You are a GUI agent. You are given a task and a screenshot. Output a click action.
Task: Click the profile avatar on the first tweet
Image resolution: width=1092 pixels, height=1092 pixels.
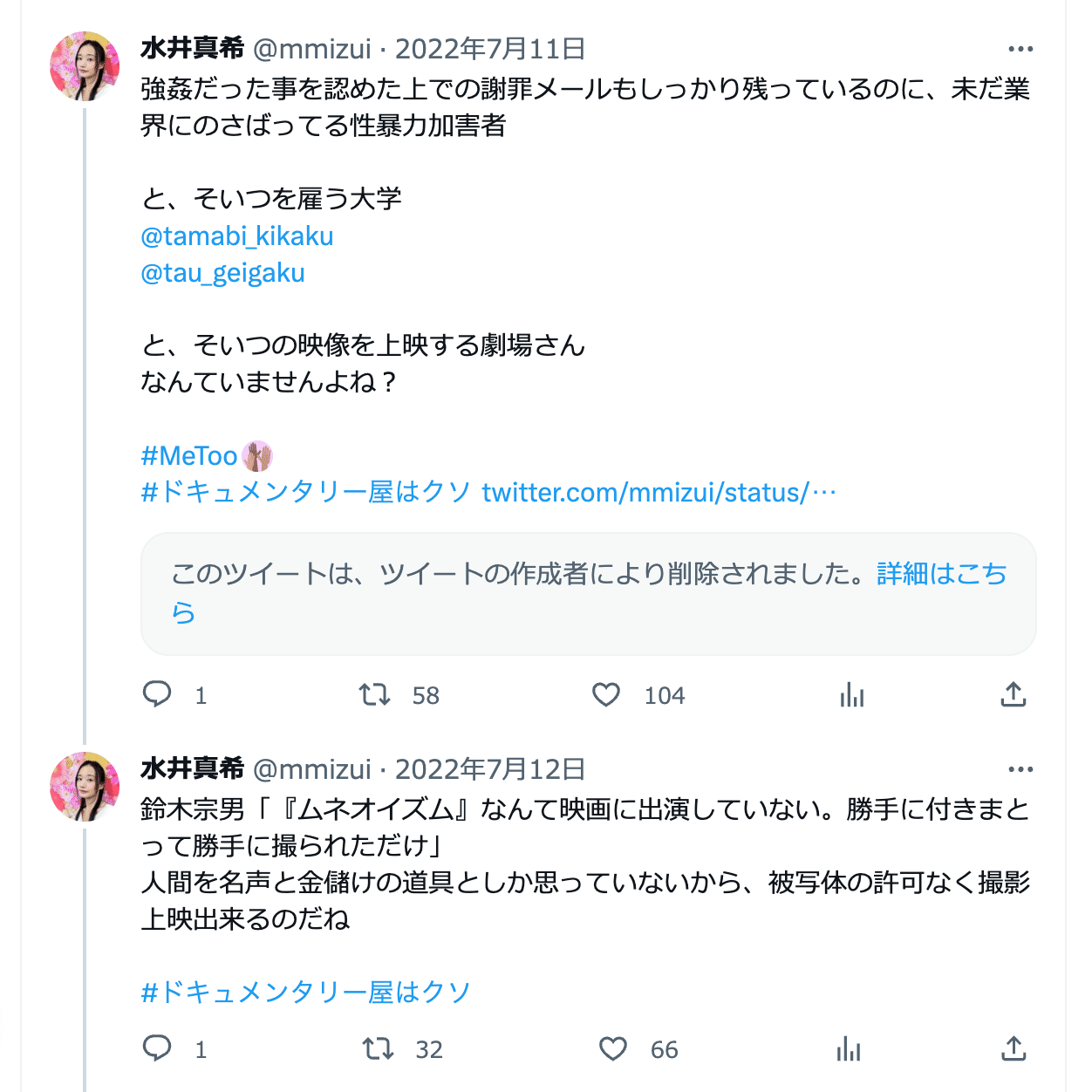(85, 66)
